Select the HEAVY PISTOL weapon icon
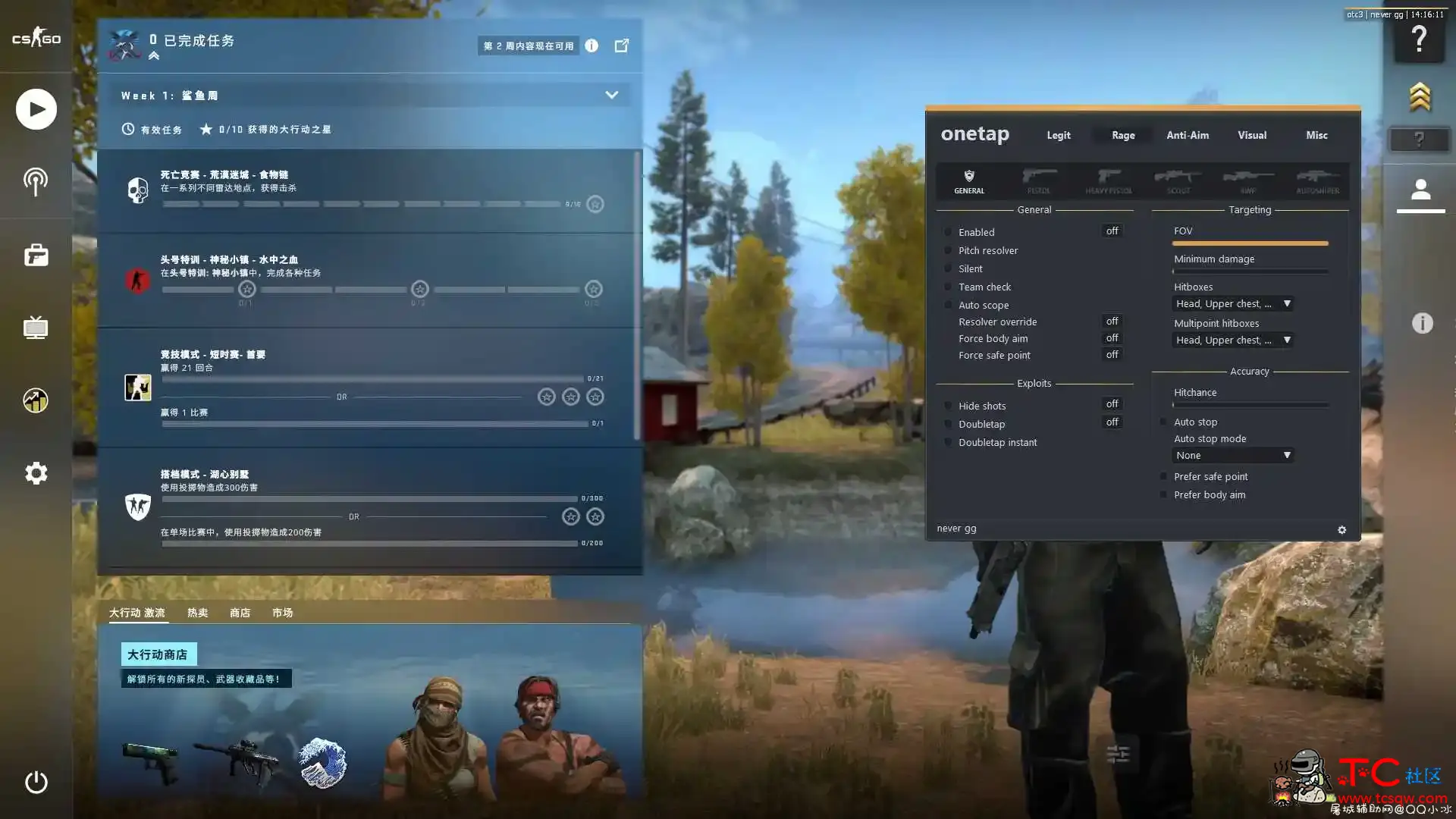1456x819 pixels. [x=1108, y=180]
